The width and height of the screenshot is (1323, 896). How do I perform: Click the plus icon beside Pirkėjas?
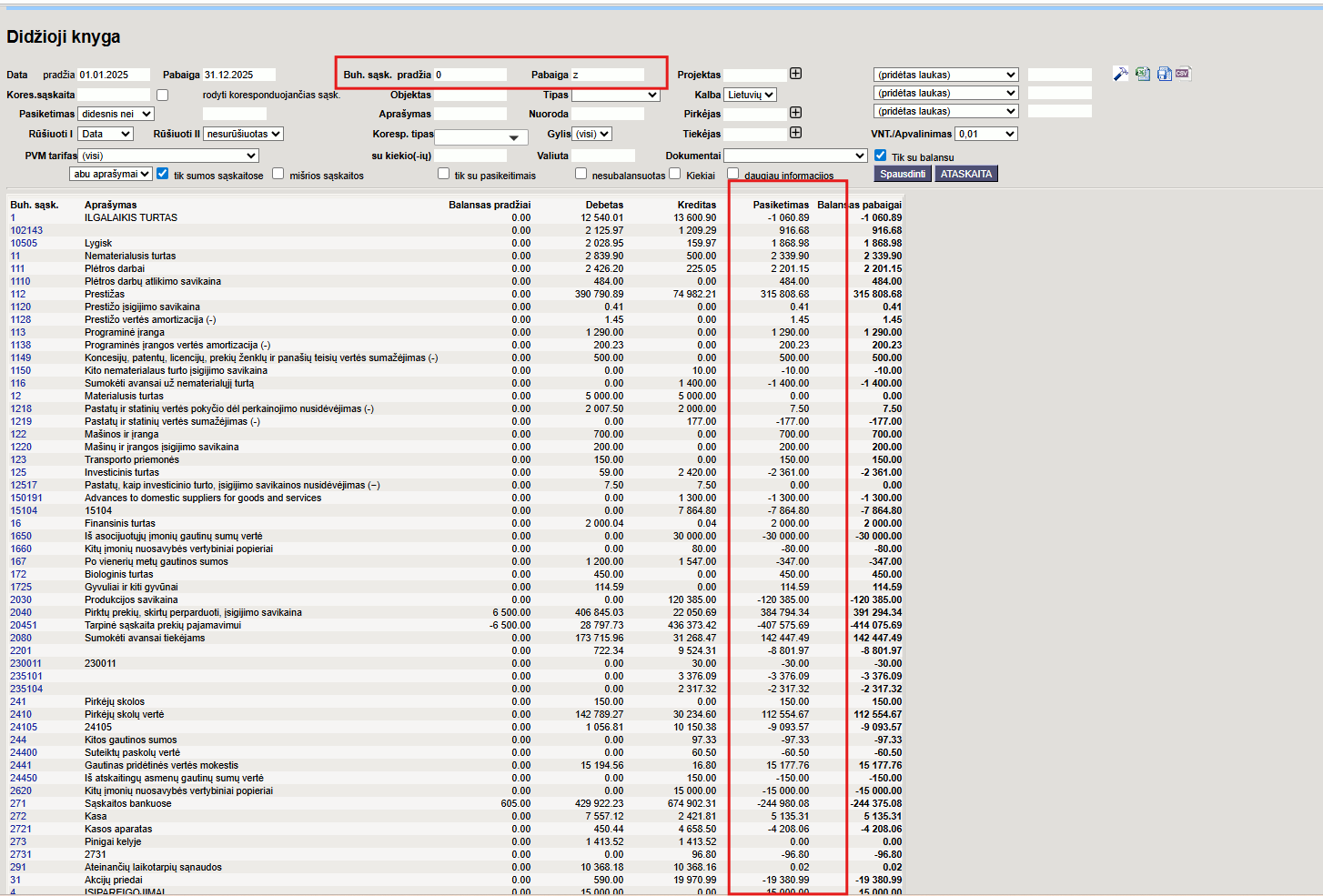[x=795, y=113]
